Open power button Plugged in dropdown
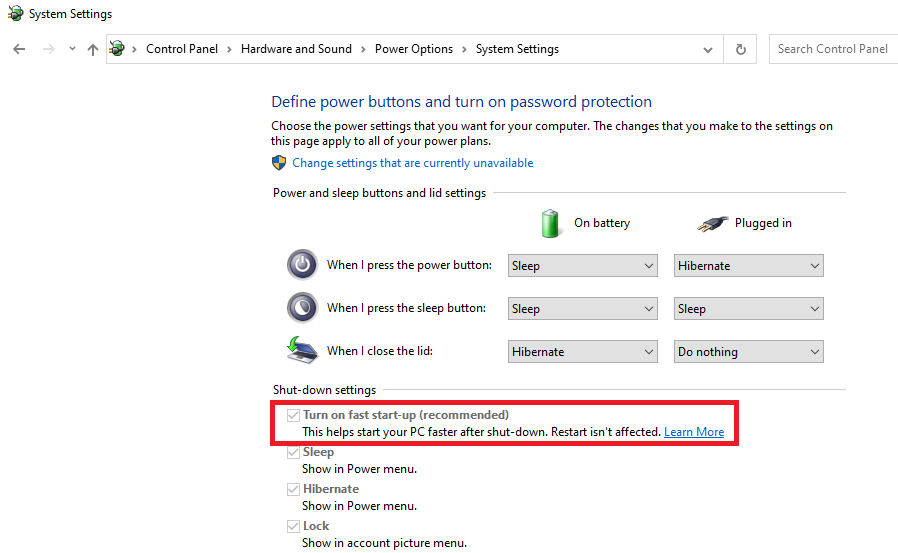 click(748, 266)
